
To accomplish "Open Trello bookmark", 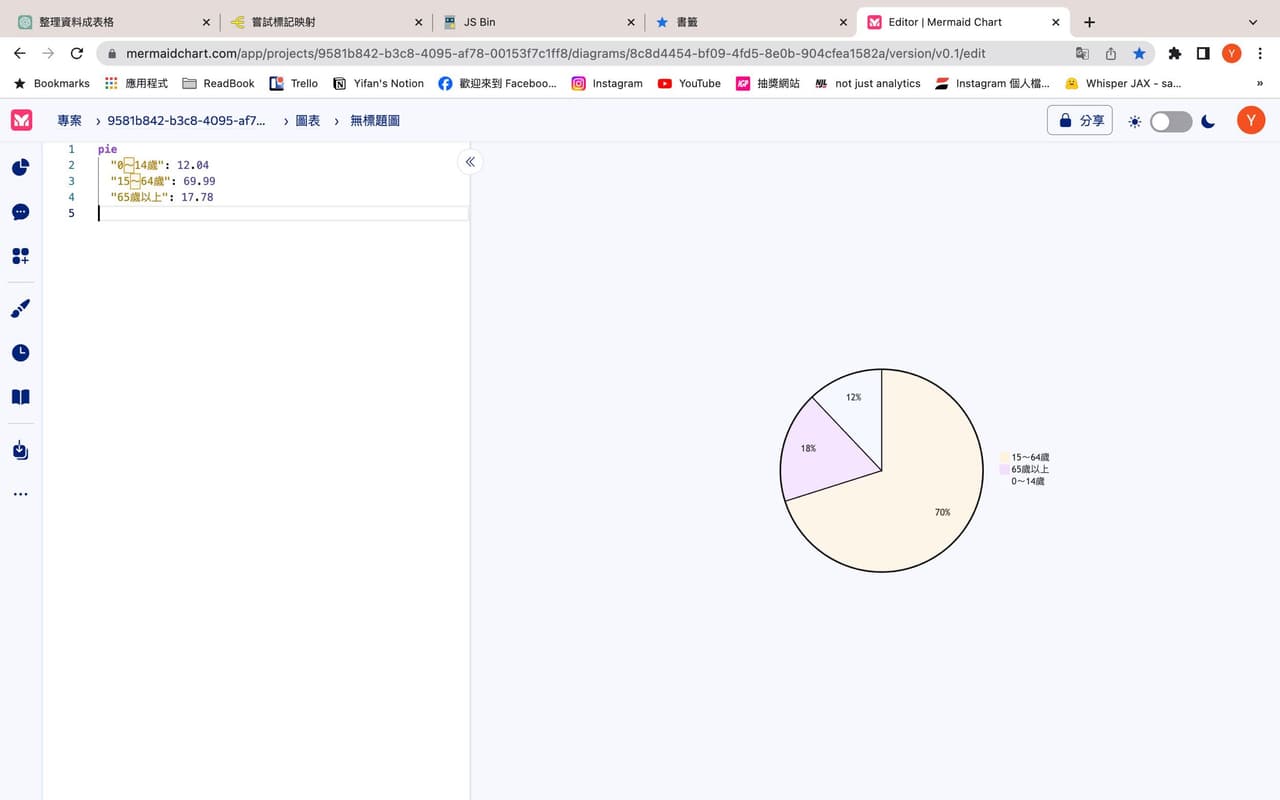I will pyautogui.click(x=294, y=84).
